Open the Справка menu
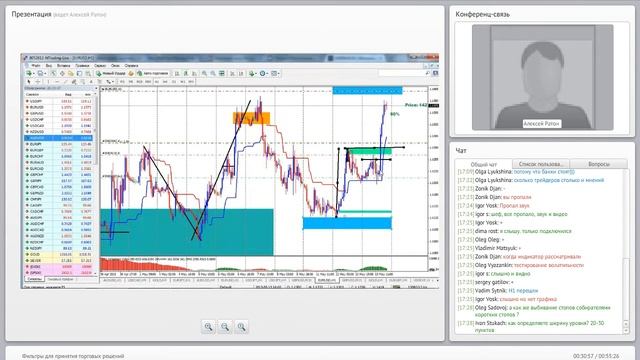The width and height of the screenshot is (640, 360). [131, 66]
